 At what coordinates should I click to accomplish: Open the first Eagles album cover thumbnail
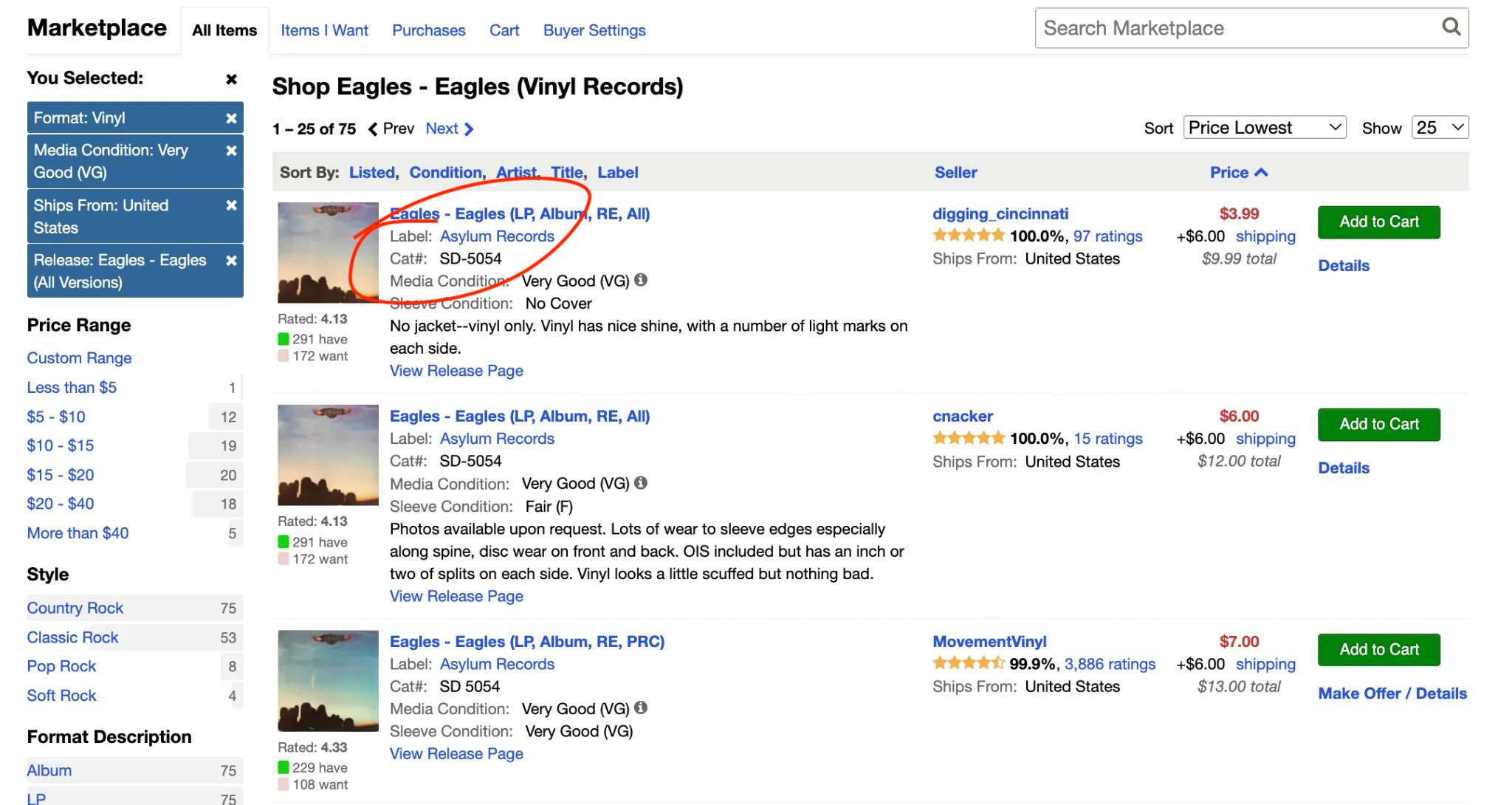328,253
